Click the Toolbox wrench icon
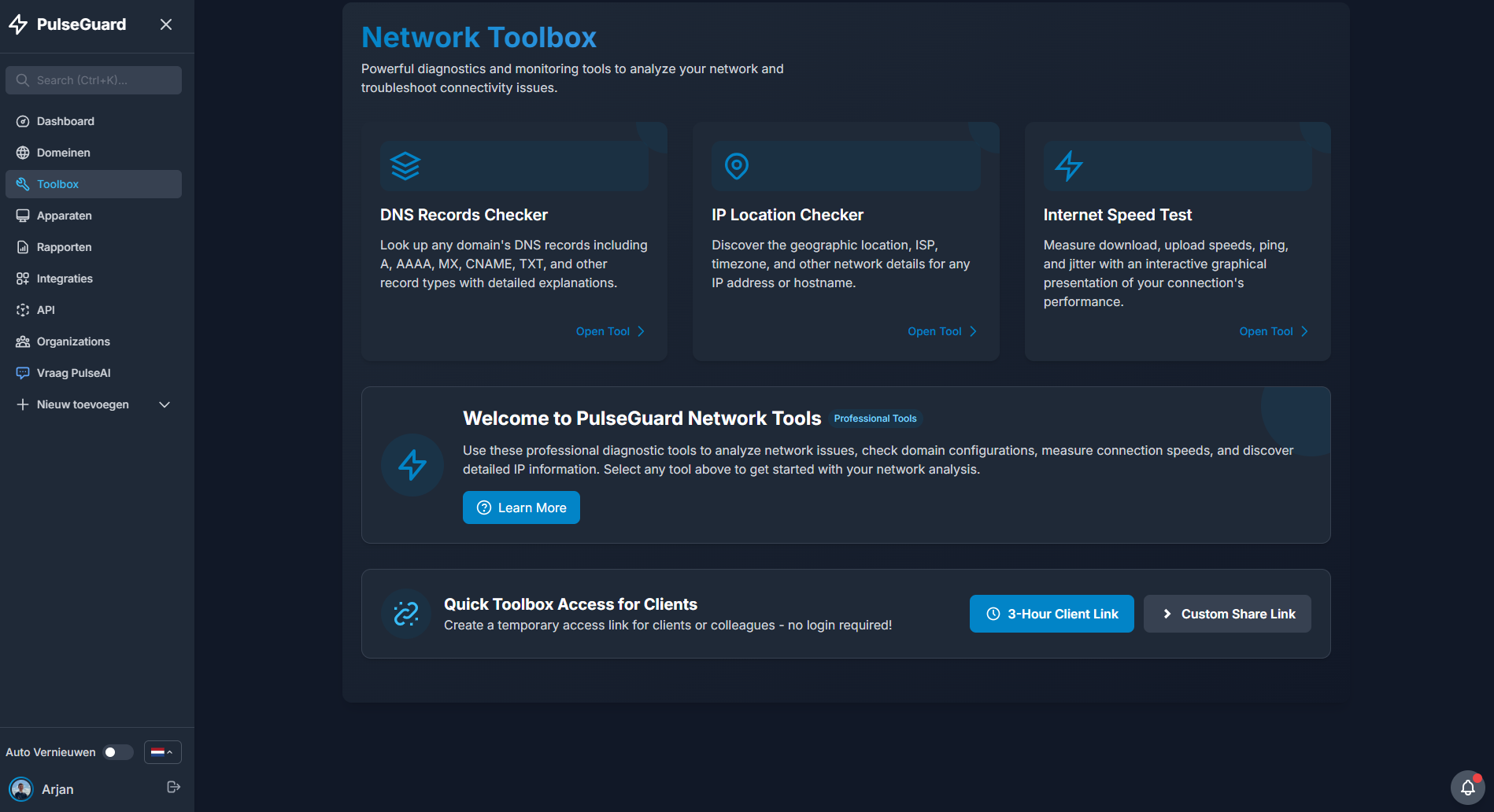1494x812 pixels. (23, 184)
